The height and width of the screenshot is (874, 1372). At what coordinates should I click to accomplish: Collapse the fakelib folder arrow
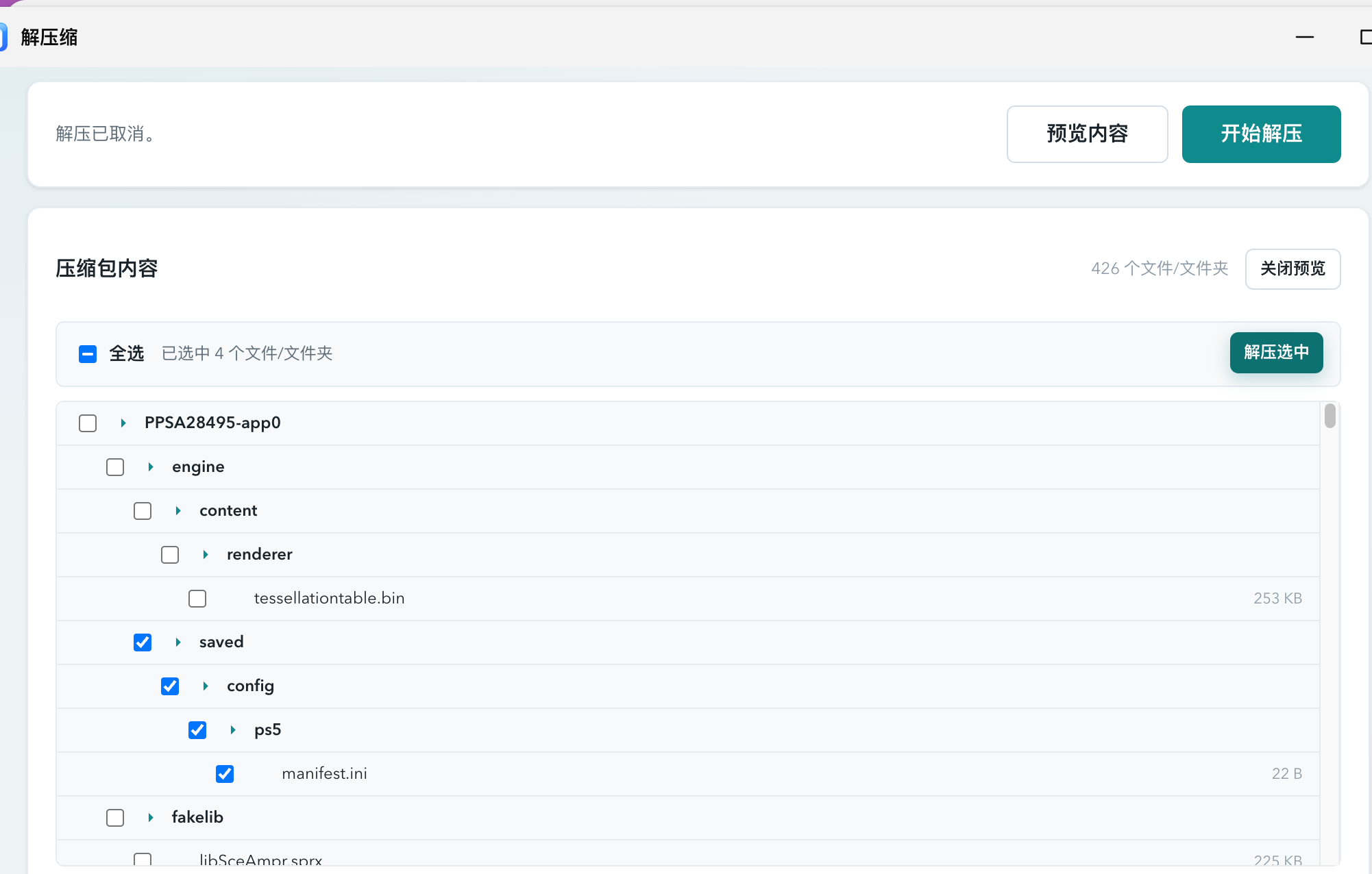coord(151,818)
